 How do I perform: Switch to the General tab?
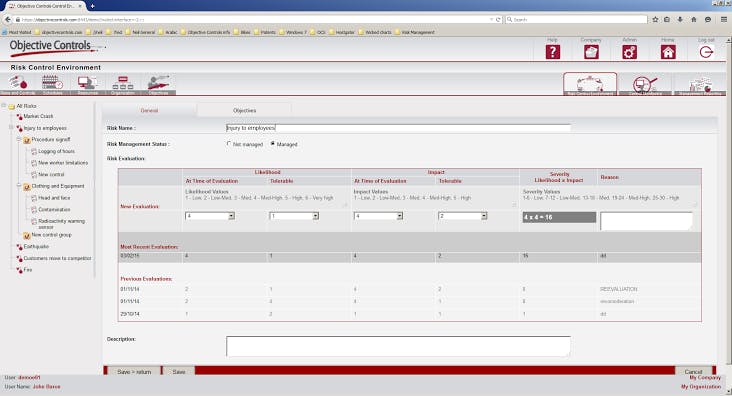(x=149, y=111)
